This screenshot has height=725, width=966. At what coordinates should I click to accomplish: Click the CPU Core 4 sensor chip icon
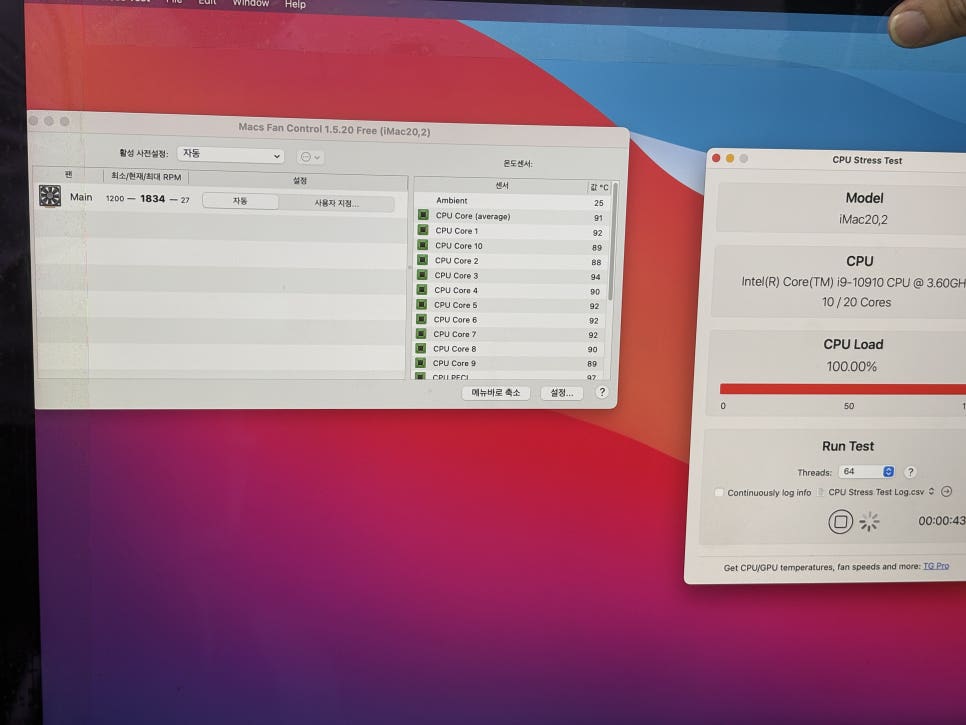[421, 290]
